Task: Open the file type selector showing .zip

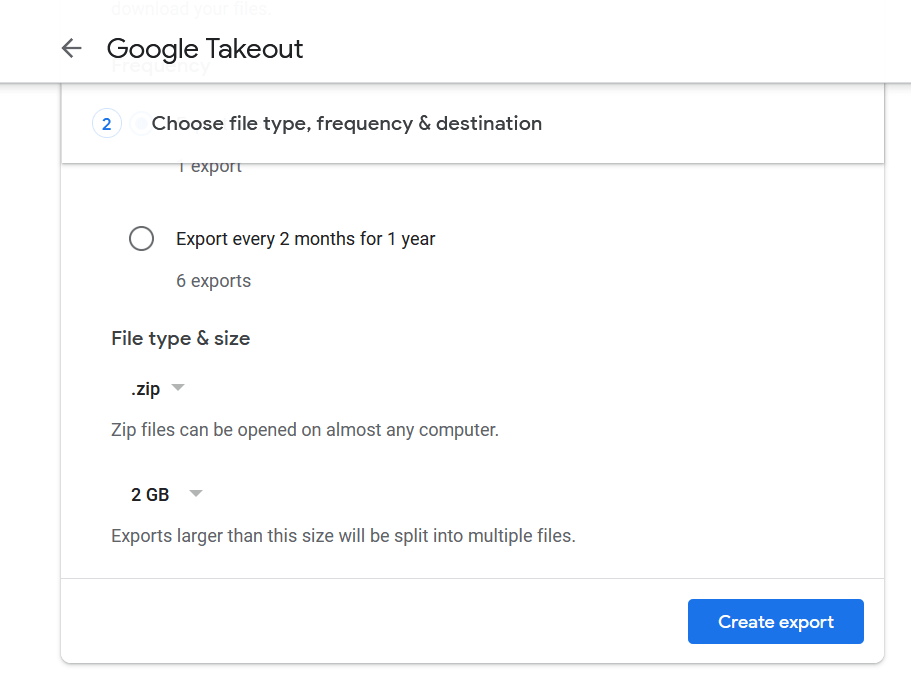Action: 155,388
